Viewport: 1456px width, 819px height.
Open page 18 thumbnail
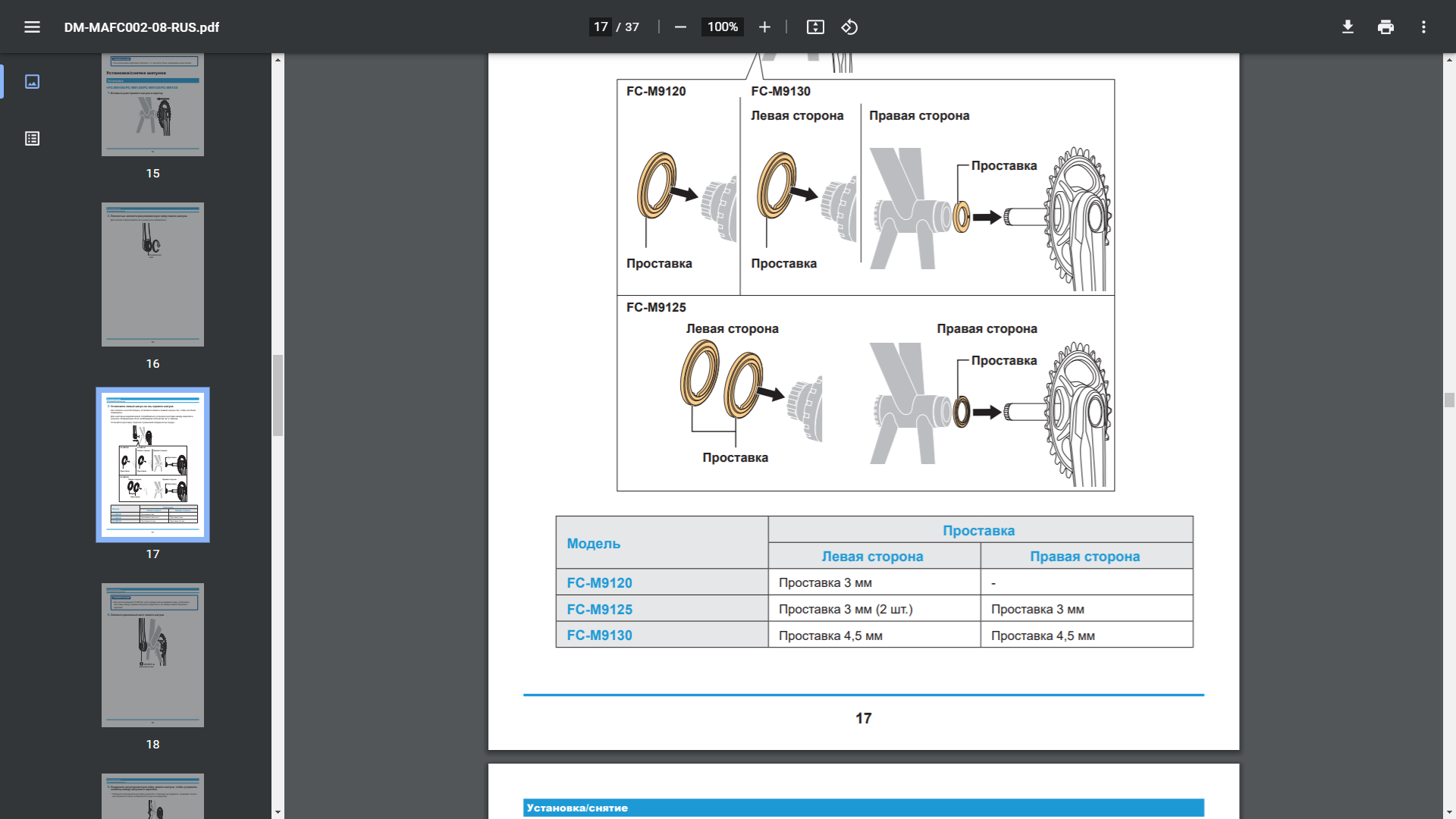click(152, 655)
